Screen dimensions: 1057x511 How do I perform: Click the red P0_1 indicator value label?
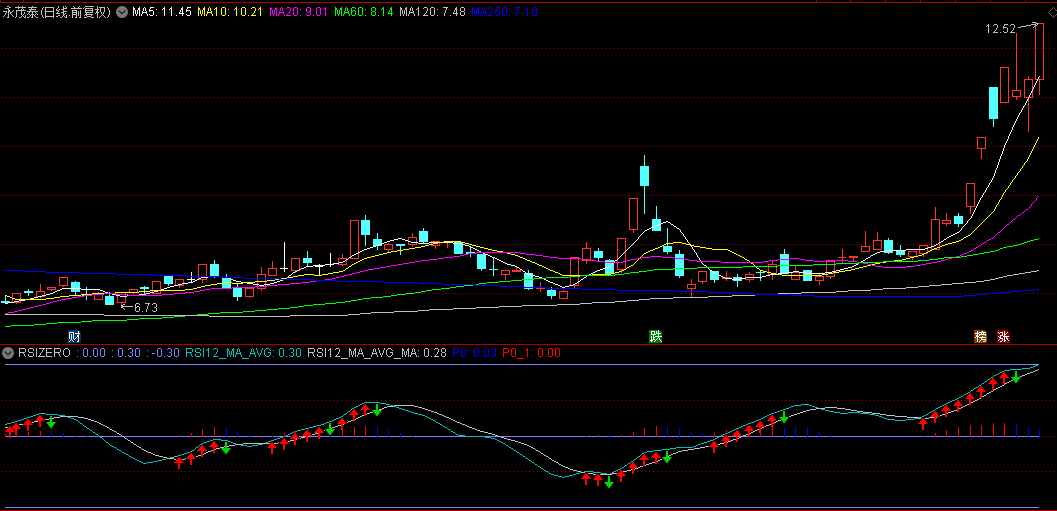531,352
